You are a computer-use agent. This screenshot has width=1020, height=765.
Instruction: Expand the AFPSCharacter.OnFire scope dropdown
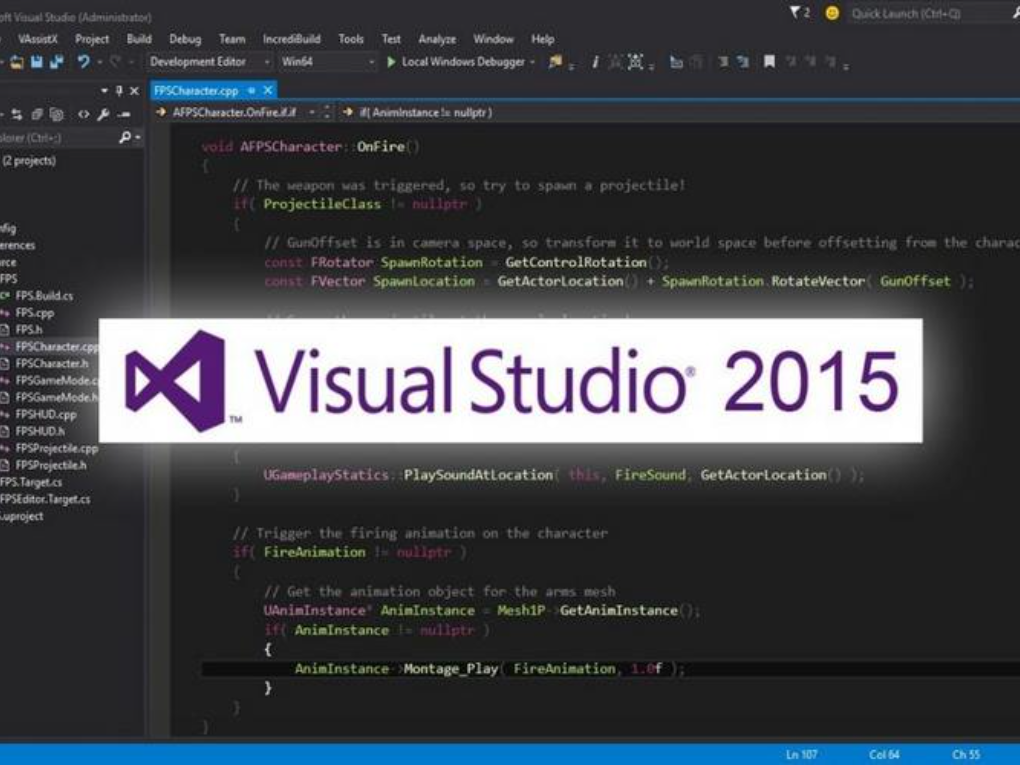point(313,113)
